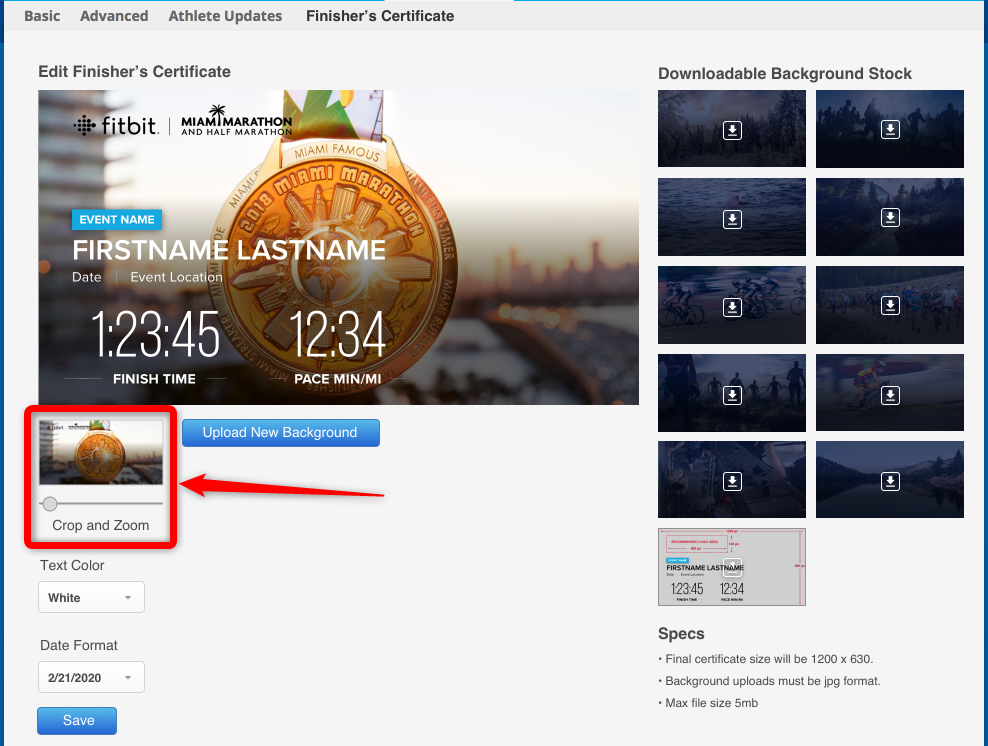Click the Event Location text on certificate

pyautogui.click(x=176, y=277)
